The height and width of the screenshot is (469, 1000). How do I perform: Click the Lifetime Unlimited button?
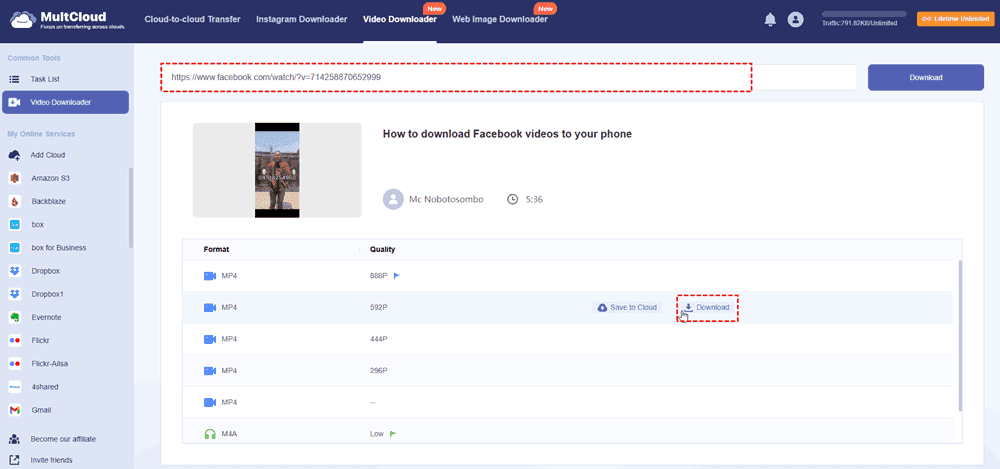tap(953, 19)
